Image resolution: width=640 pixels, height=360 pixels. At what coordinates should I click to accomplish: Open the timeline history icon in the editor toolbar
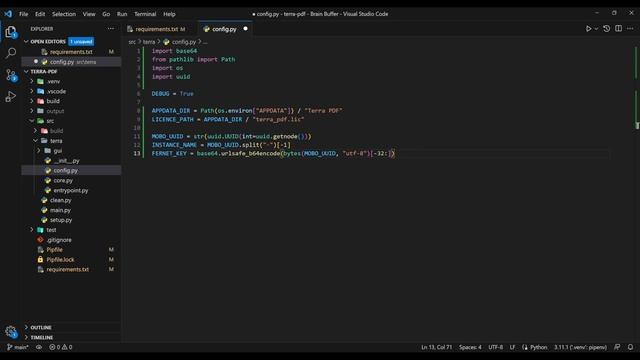click(607, 29)
